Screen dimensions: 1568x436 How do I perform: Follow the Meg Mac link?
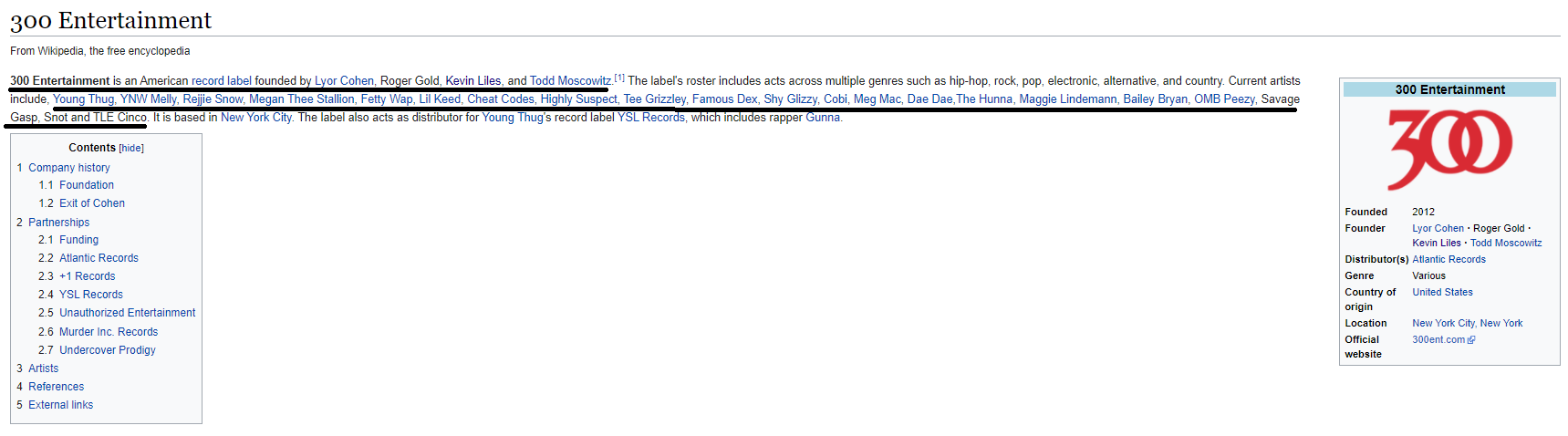(x=877, y=99)
